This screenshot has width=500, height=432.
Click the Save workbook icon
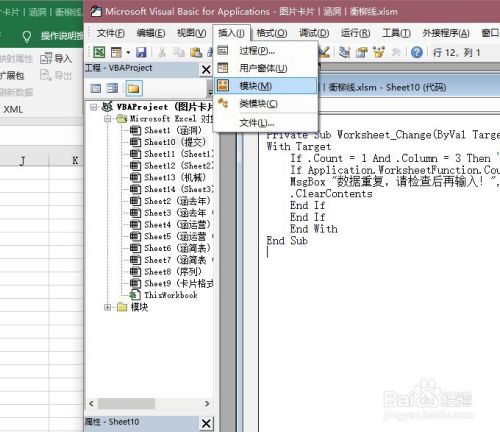[141, 52]
